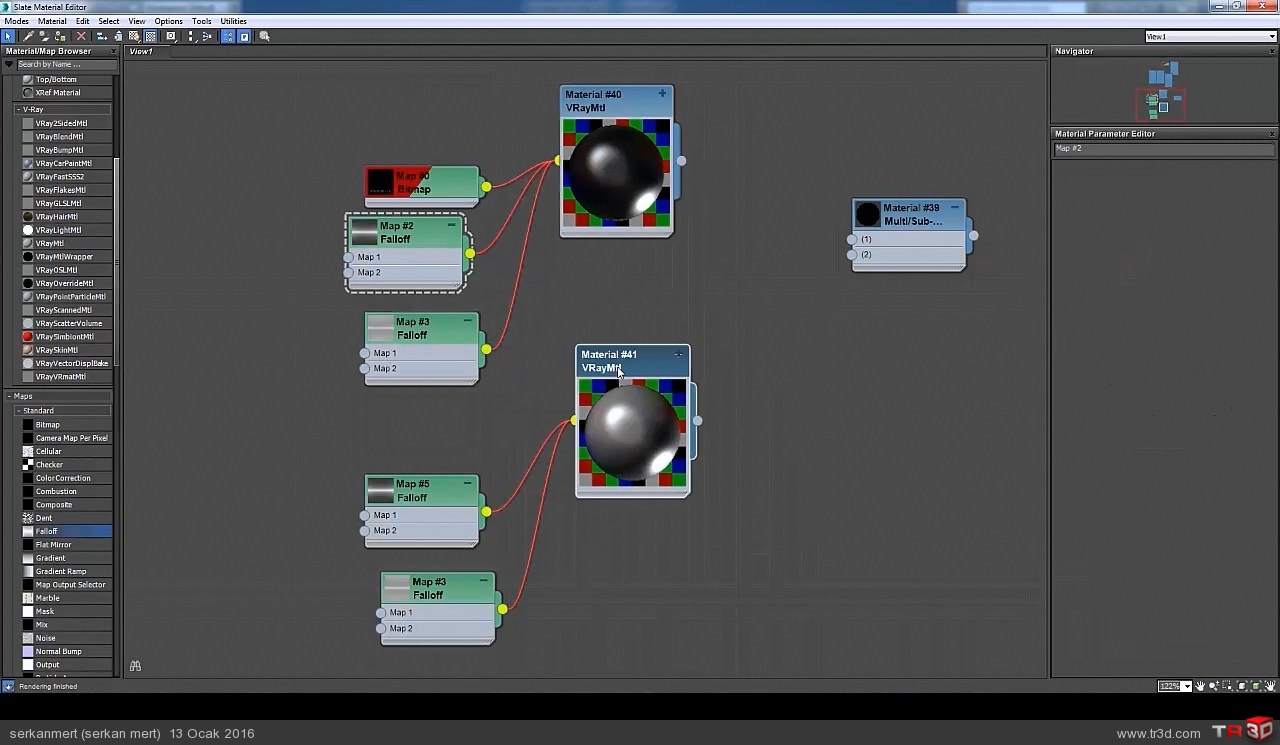Delete selected with red X icon
This screenshot has height=745, width=1280.
click(x=81, y=36)
